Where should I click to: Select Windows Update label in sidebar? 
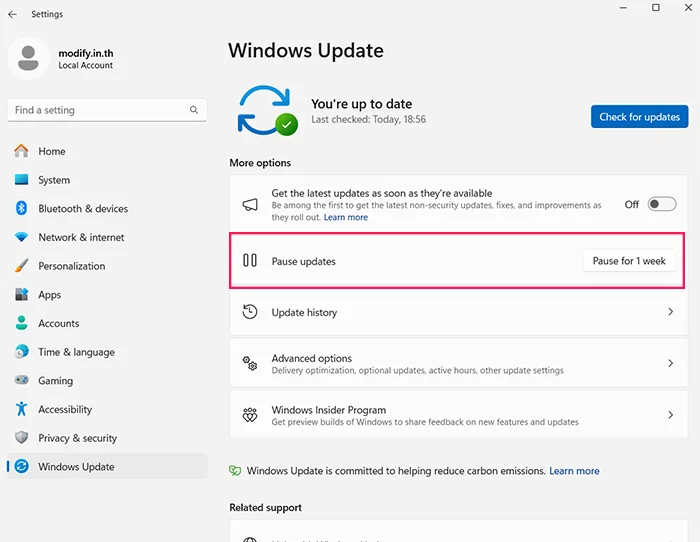pos(76,467)
